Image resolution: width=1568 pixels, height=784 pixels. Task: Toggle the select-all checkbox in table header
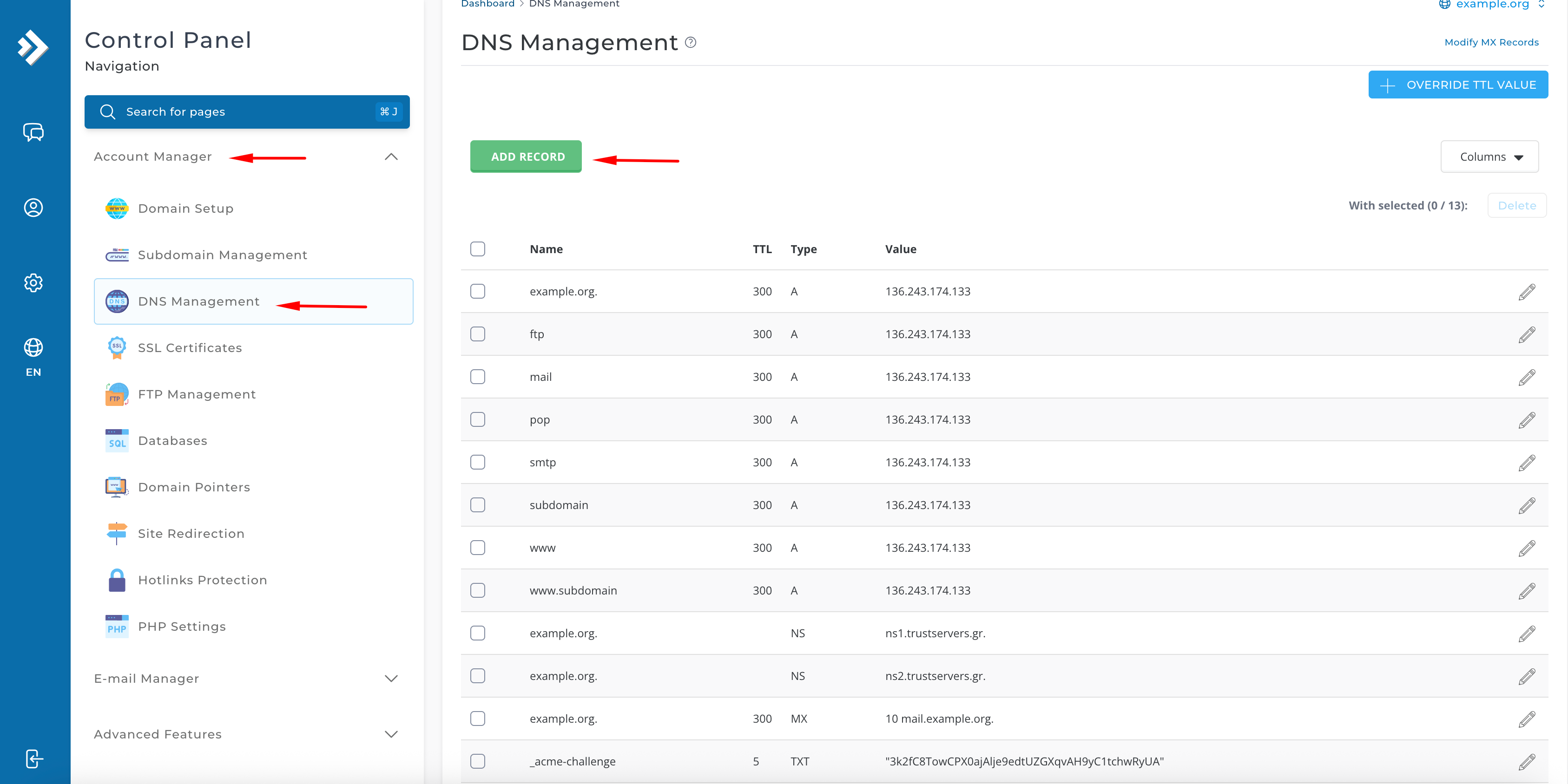click(x=478, y=249)
